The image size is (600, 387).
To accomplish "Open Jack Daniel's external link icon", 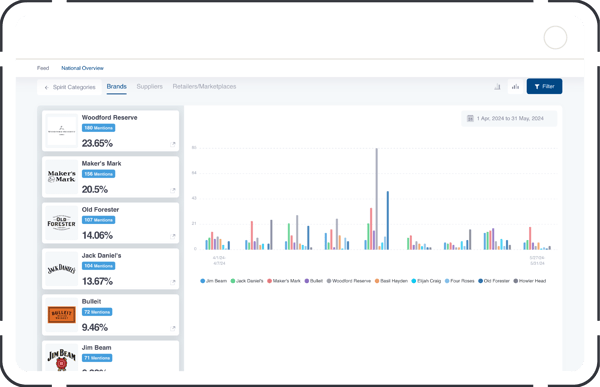I will 173,282.
